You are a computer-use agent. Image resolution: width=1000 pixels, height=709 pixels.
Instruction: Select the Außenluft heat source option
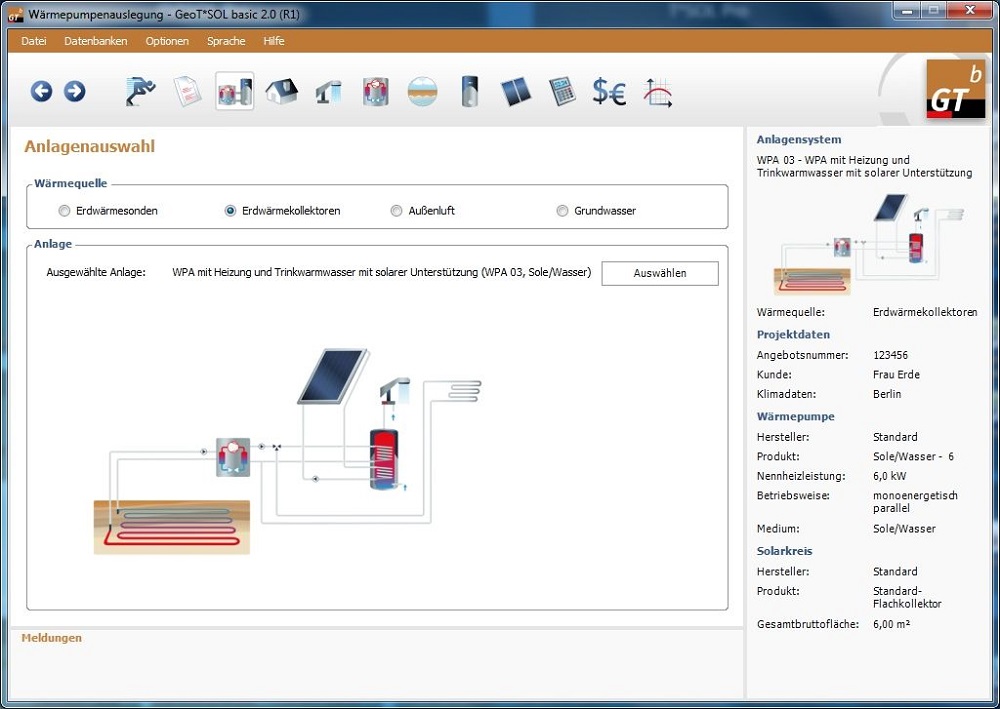(x=397, y=211)
